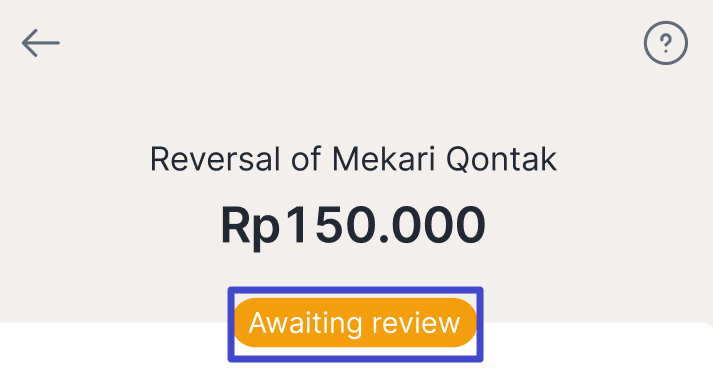Open help via question mark icon
713x376 pixels.
pyautogui.click(x=666, y=43)
